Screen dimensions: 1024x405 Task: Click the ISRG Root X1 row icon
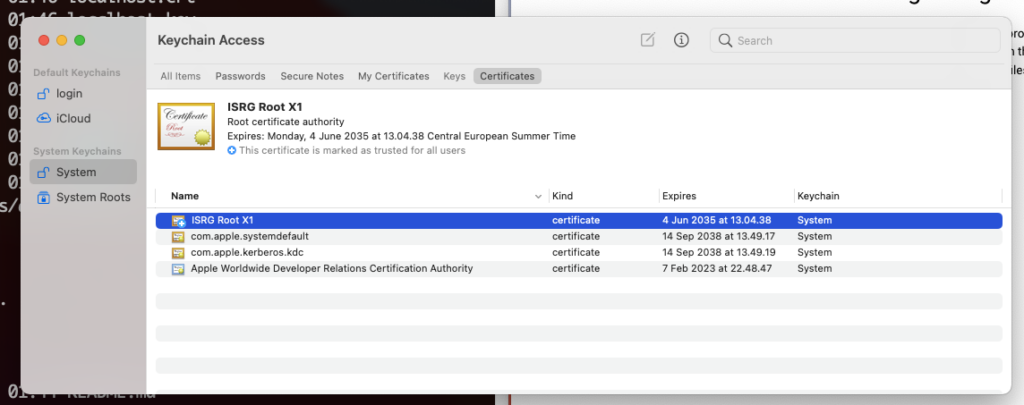179,221
